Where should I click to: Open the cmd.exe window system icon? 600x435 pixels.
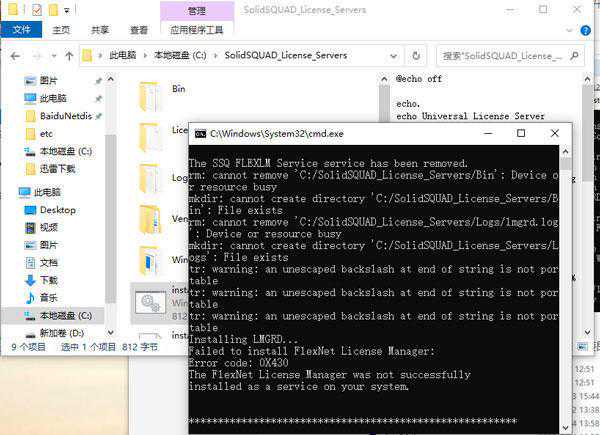pyautogui.click(x=200, y=133)
